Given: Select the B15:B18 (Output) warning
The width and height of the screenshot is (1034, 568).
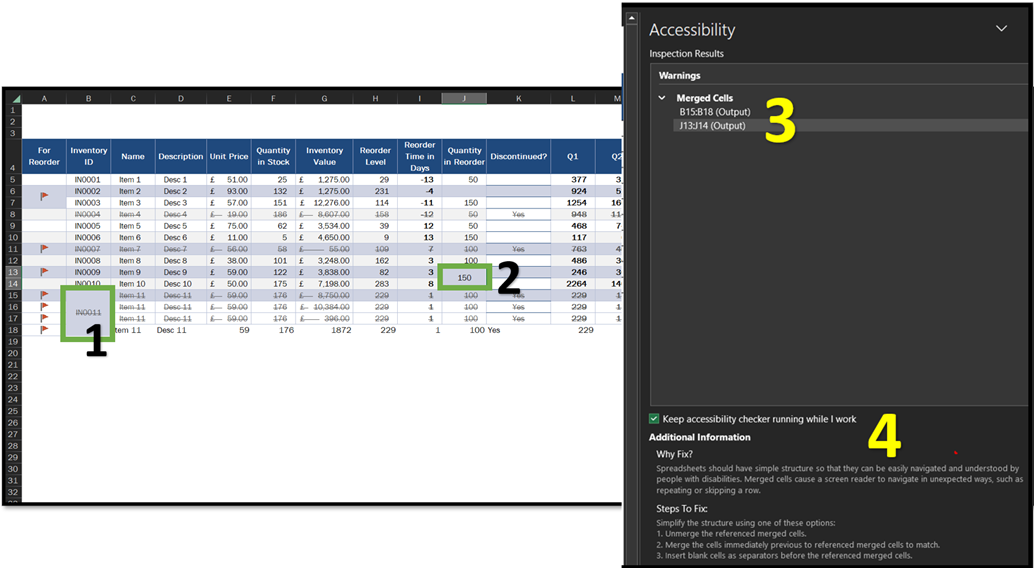Looking at the screenshot, I should (x=715, y=112).
